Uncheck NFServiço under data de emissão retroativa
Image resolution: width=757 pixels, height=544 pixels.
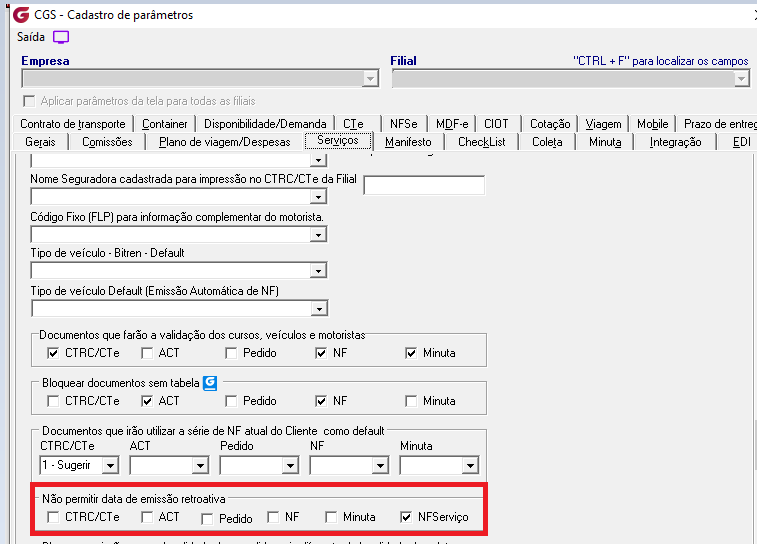tap(406, 517)
